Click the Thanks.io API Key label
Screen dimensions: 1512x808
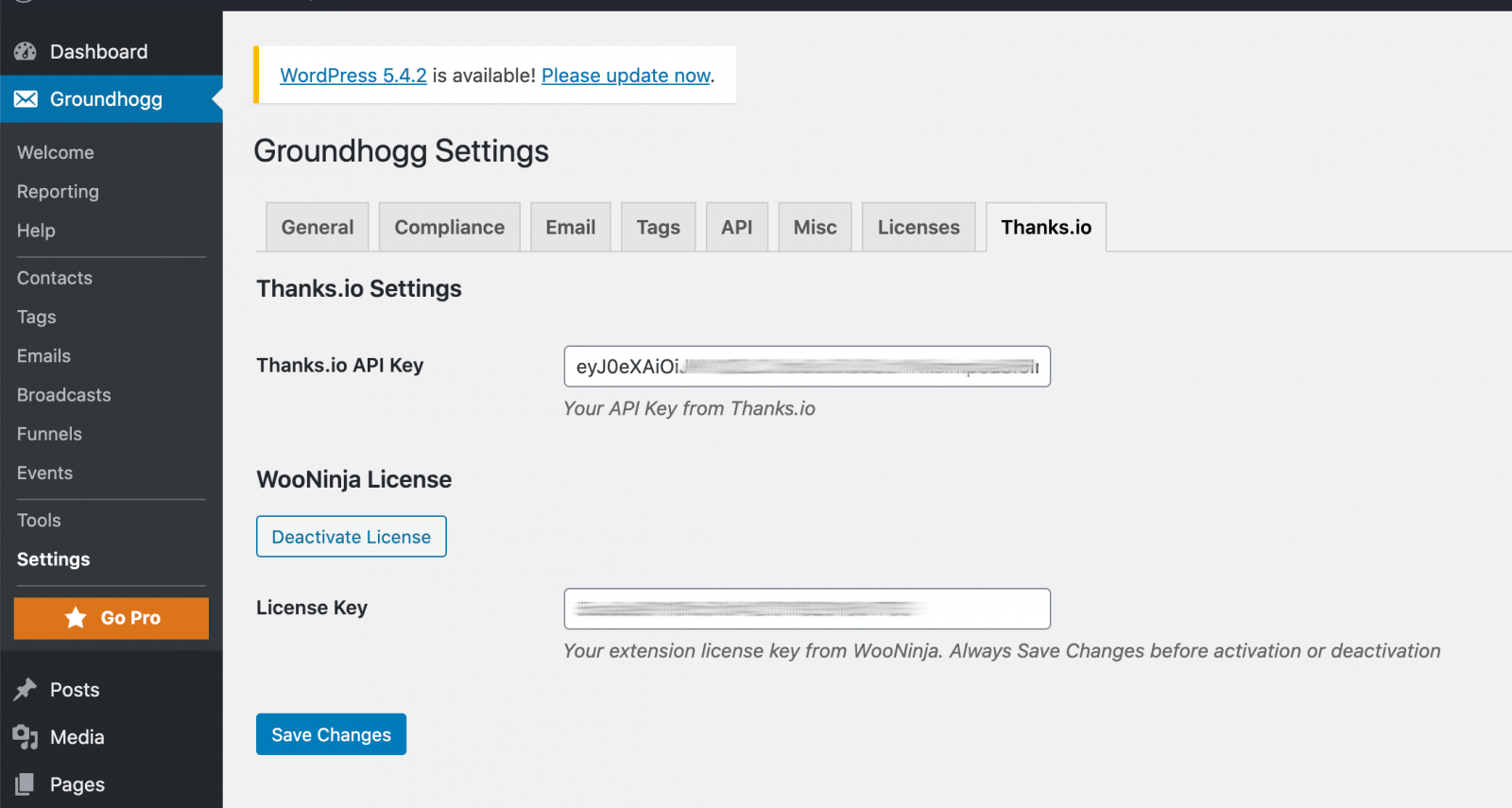[340, 366]
